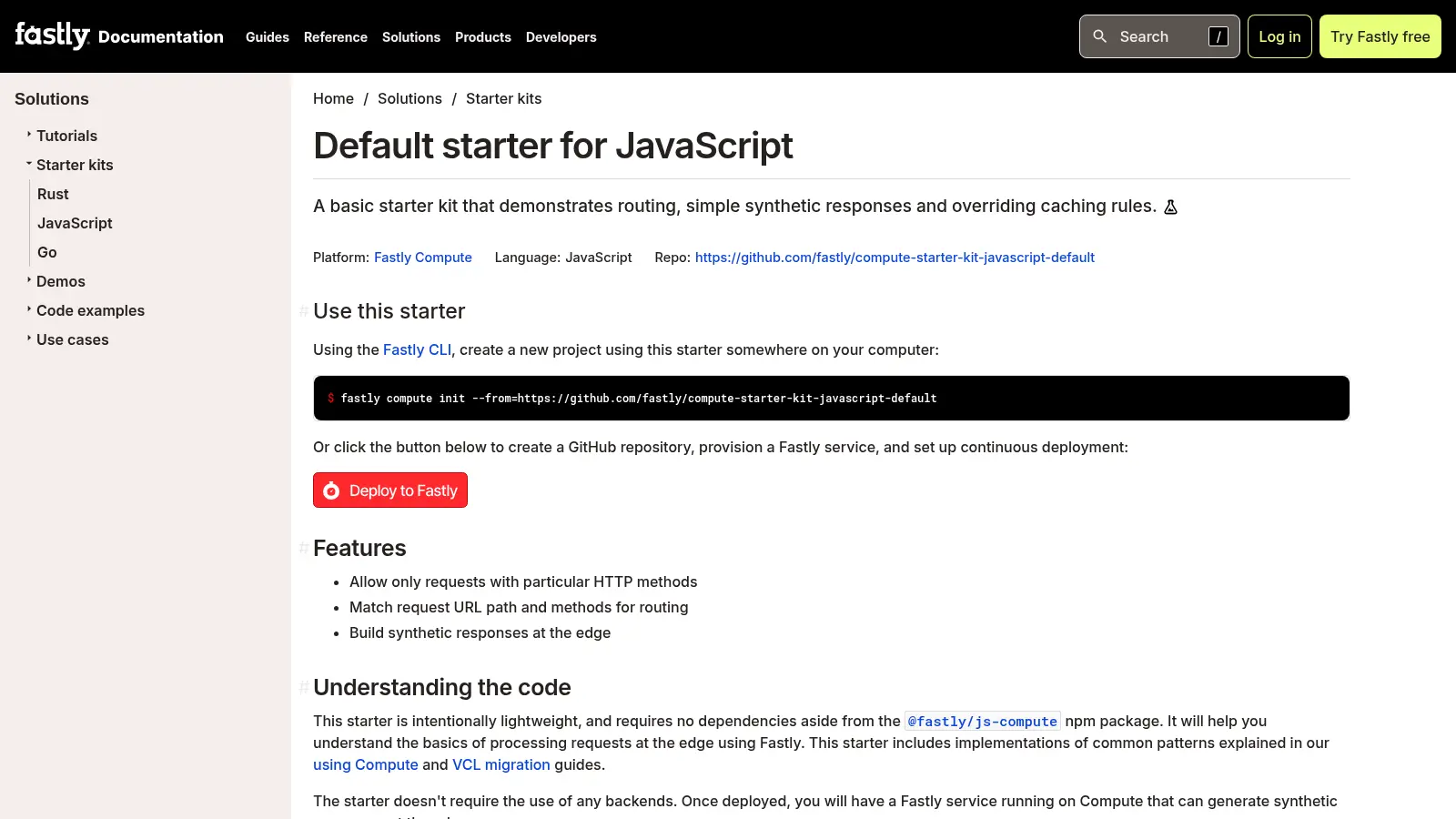
Task: Click the fastly compute init command block
Action: tap(831, 398)
